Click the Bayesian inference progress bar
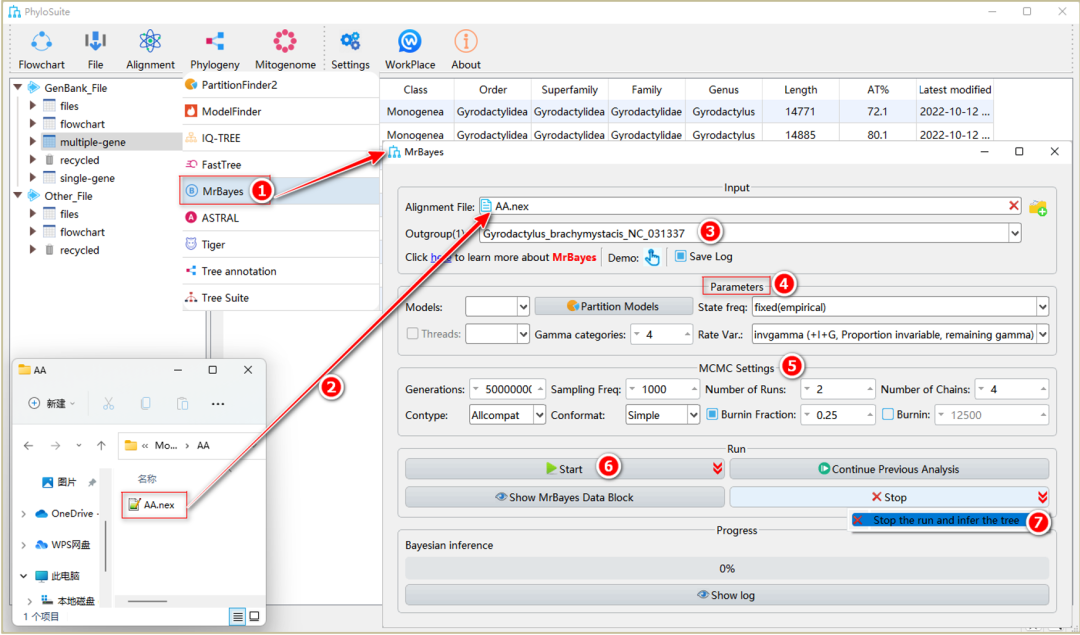This screenshot has height=635, width=1080. pos(727,568)
